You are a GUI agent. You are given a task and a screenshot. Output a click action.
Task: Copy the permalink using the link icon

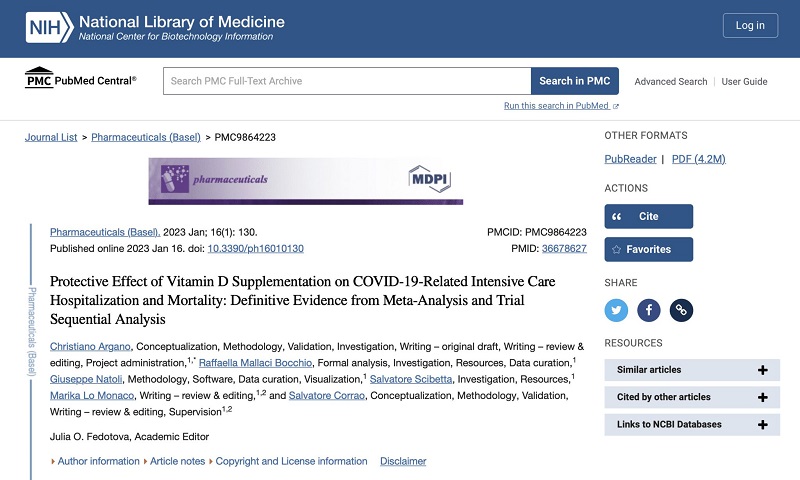[x=680, y=310]
